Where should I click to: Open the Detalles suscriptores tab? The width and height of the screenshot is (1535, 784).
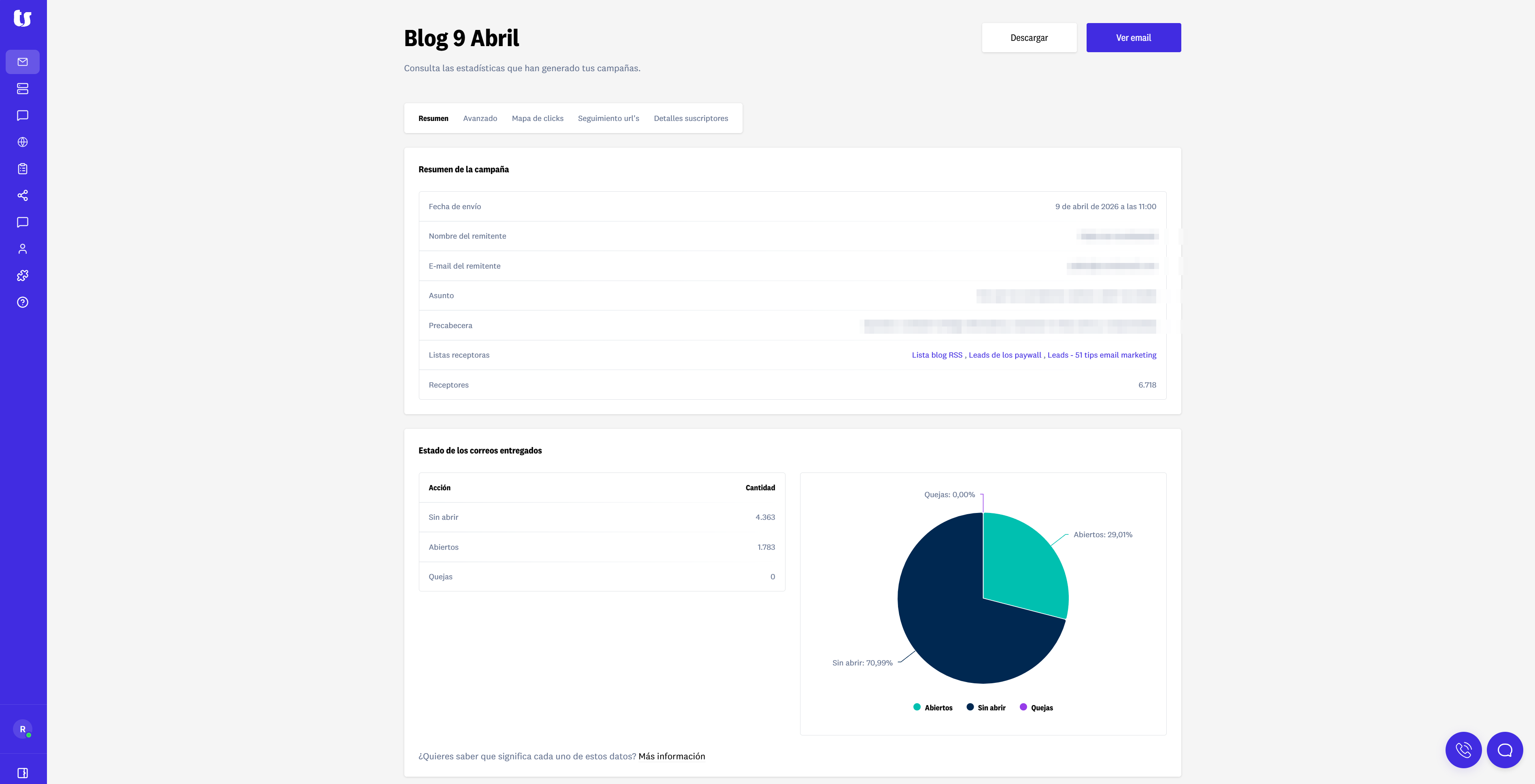coord(691,119)
